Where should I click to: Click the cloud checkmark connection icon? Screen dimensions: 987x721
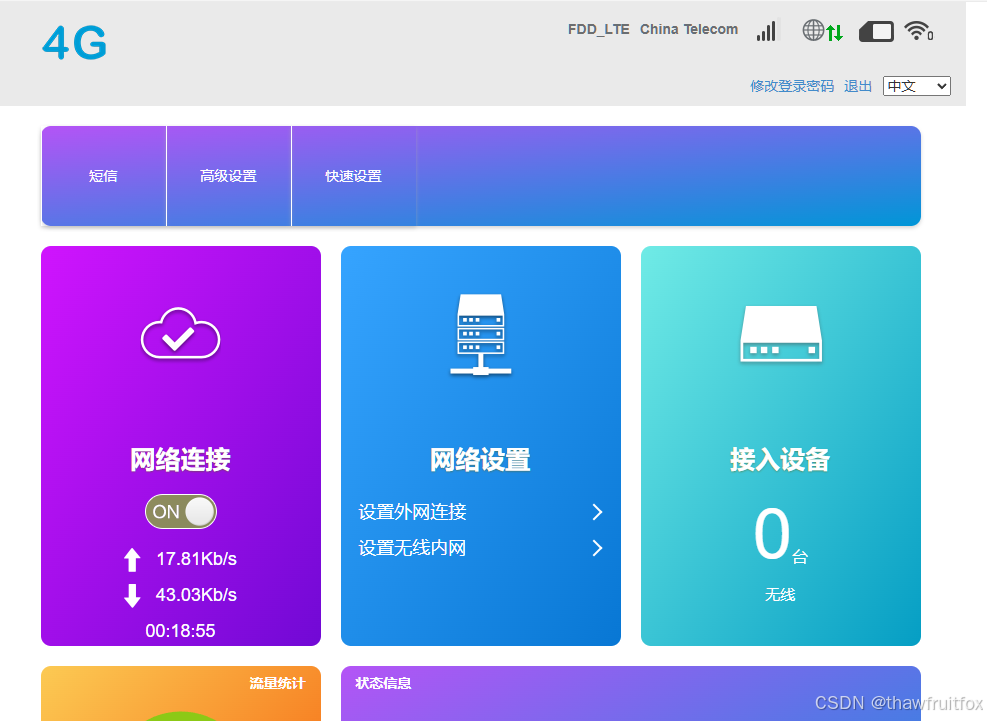181,333
